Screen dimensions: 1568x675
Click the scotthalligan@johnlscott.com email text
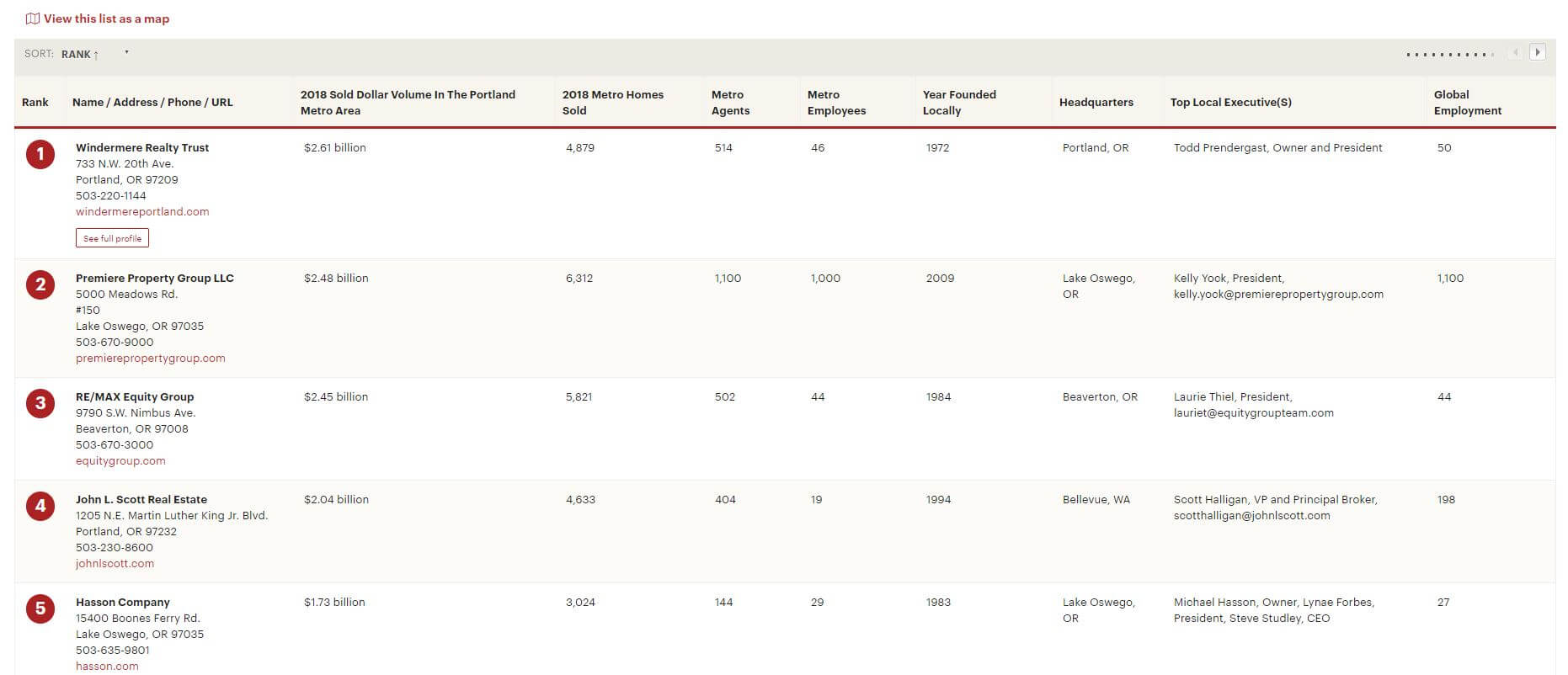click(1252, 515)
